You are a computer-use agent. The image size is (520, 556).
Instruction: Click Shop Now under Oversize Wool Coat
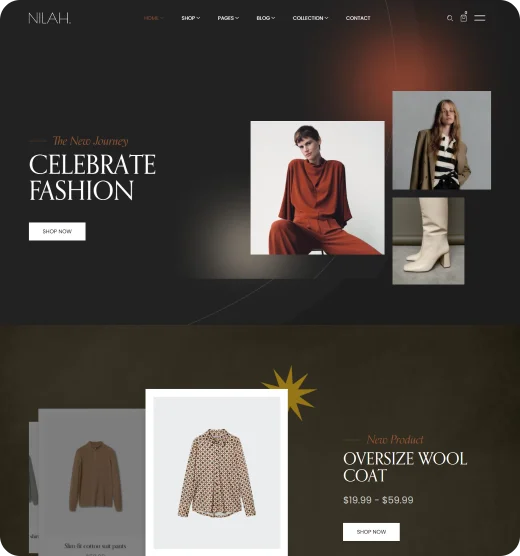(371, 532)
